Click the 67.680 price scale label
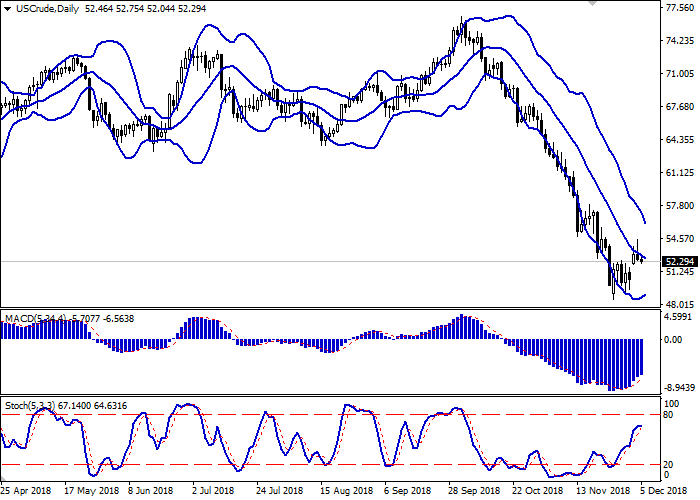The image size is (700, 500). point(679,107)
